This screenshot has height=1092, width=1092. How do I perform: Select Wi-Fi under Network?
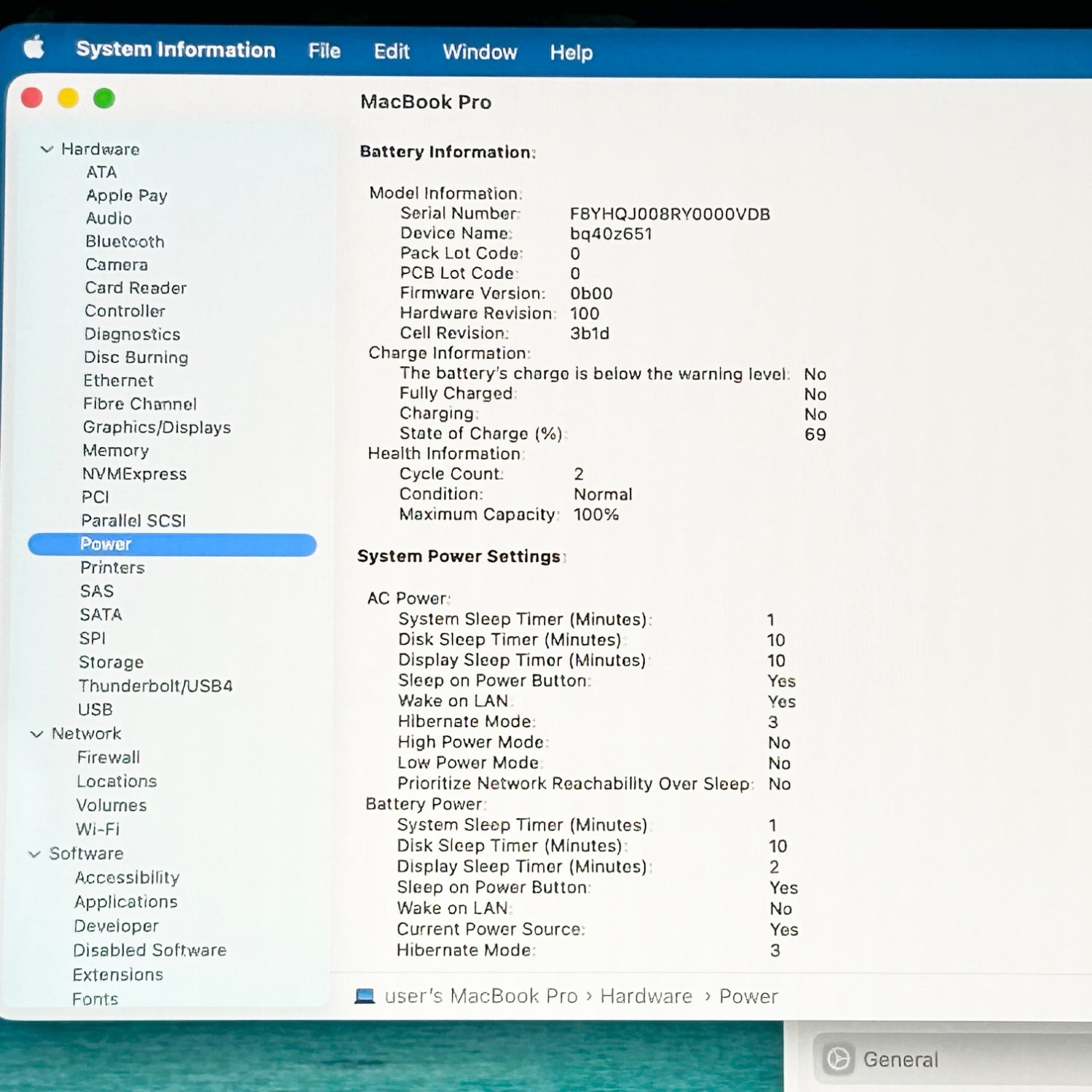coord(98,830)
